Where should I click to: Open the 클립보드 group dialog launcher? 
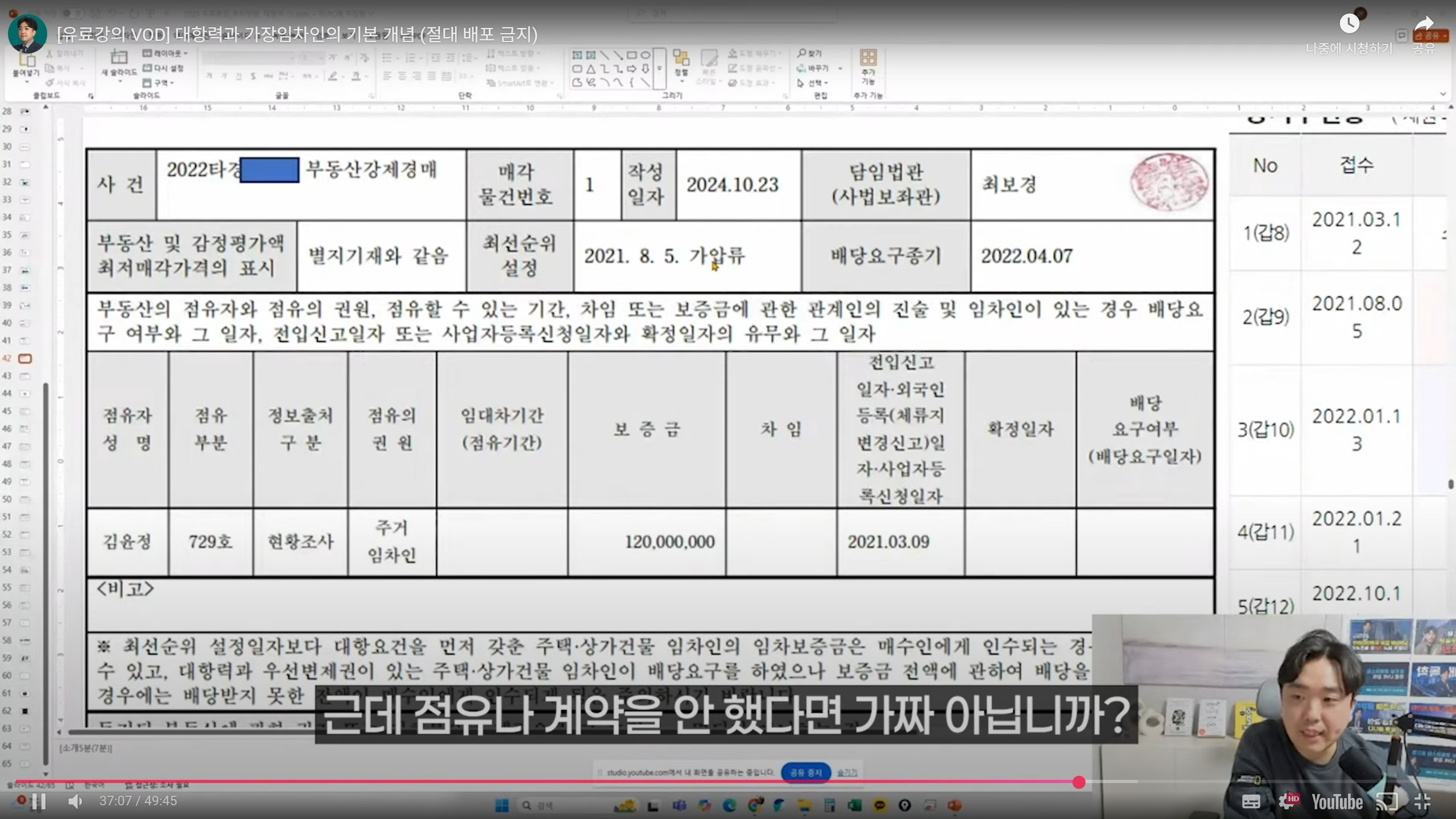click(x=90, y=96)
